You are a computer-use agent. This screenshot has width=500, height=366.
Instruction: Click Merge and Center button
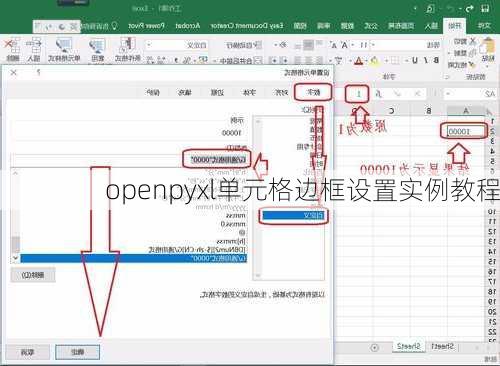click(x=241, y=61)
